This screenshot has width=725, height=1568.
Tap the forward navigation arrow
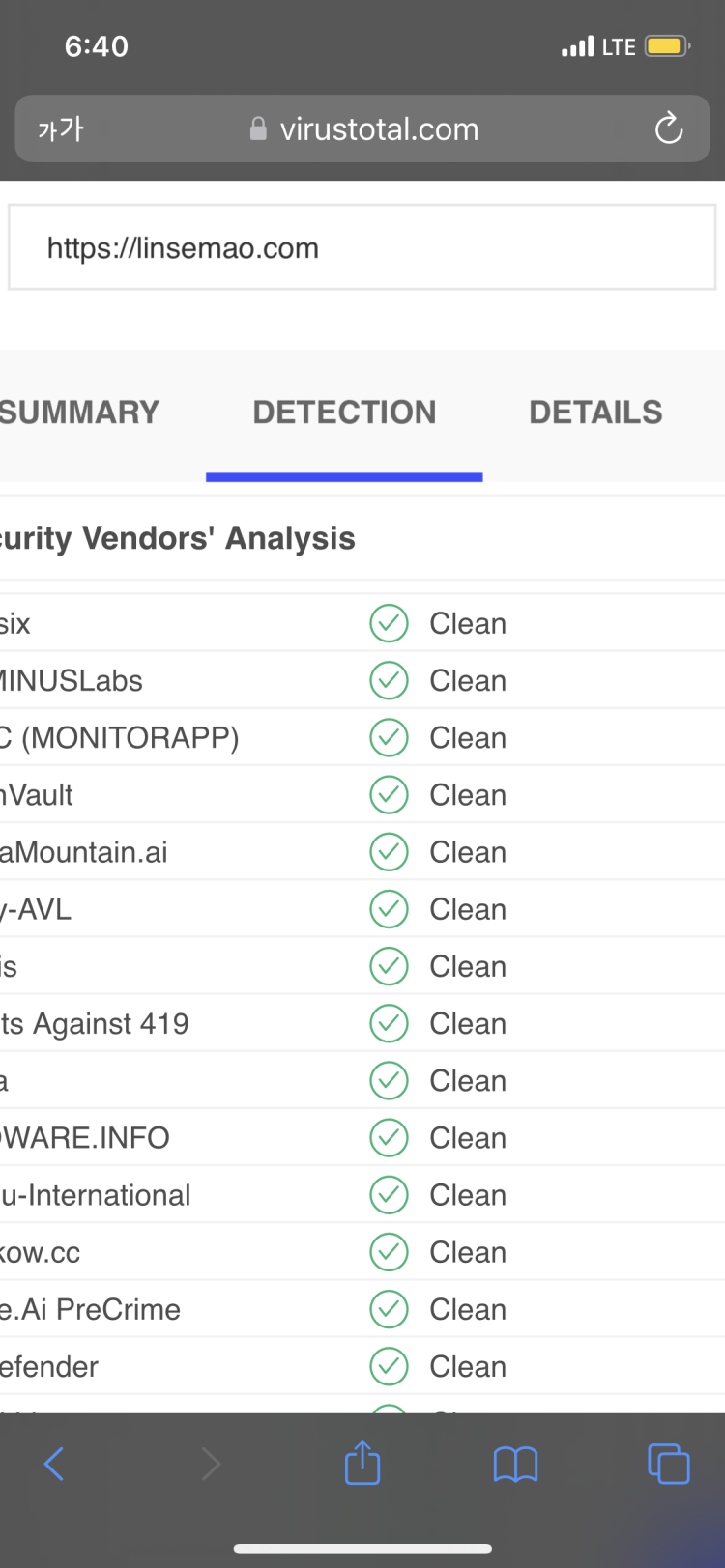coord(210,1464)
